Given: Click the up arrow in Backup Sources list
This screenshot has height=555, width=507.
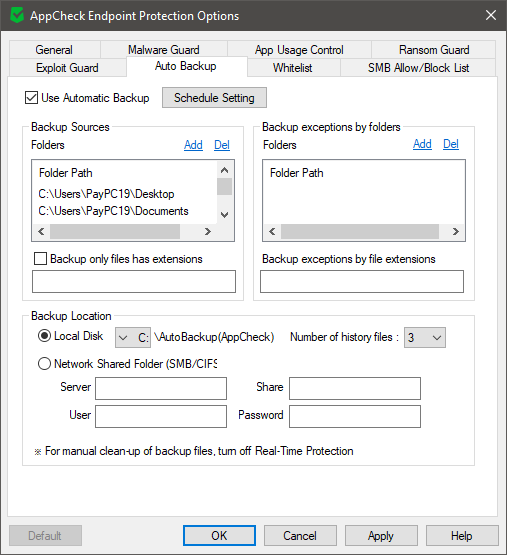Looking at the screenshot, I should [224, 170].
